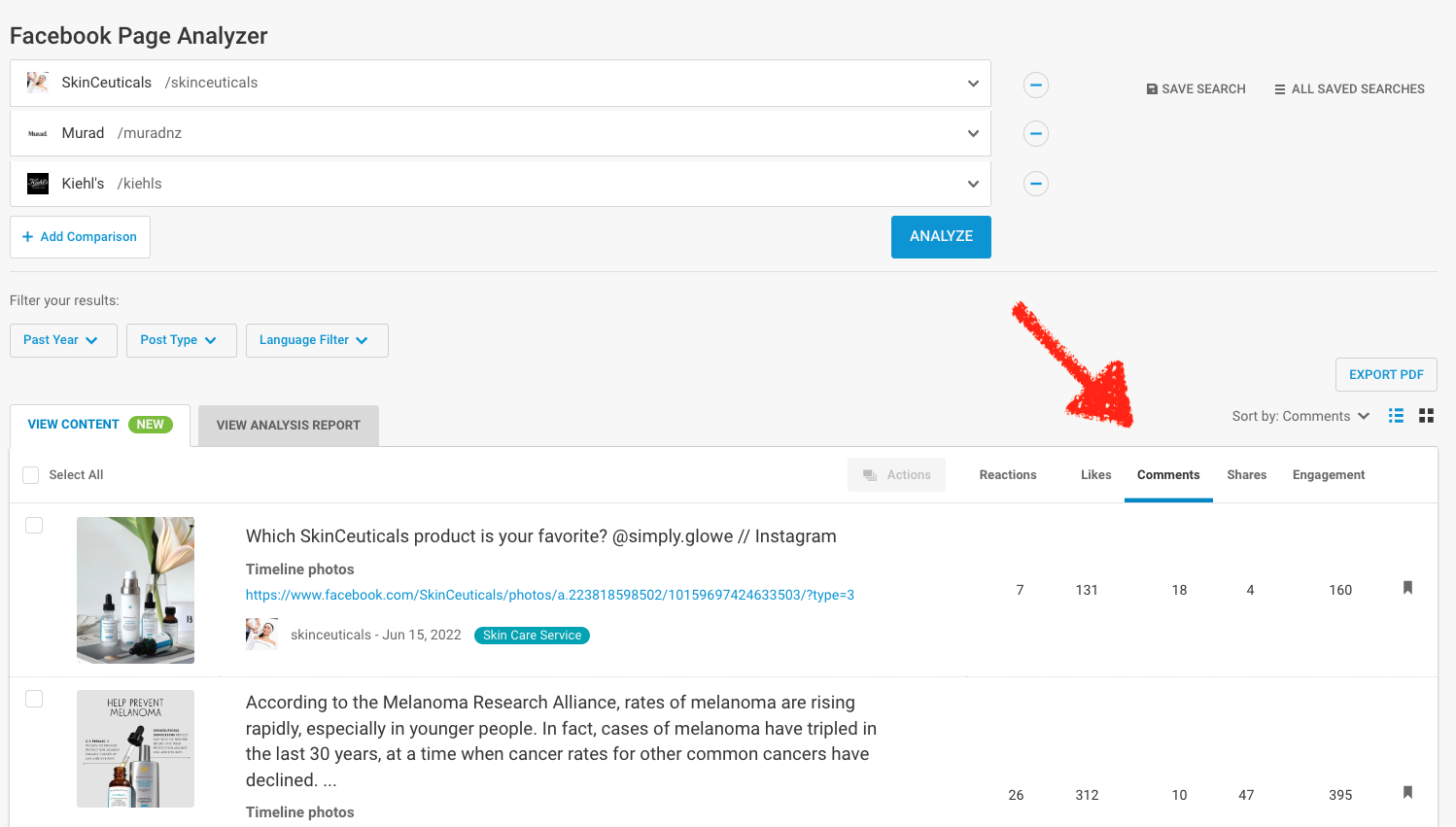Remove the Murad page comparison
This screenshot has height=827, width=1456.
point(1035,133)
